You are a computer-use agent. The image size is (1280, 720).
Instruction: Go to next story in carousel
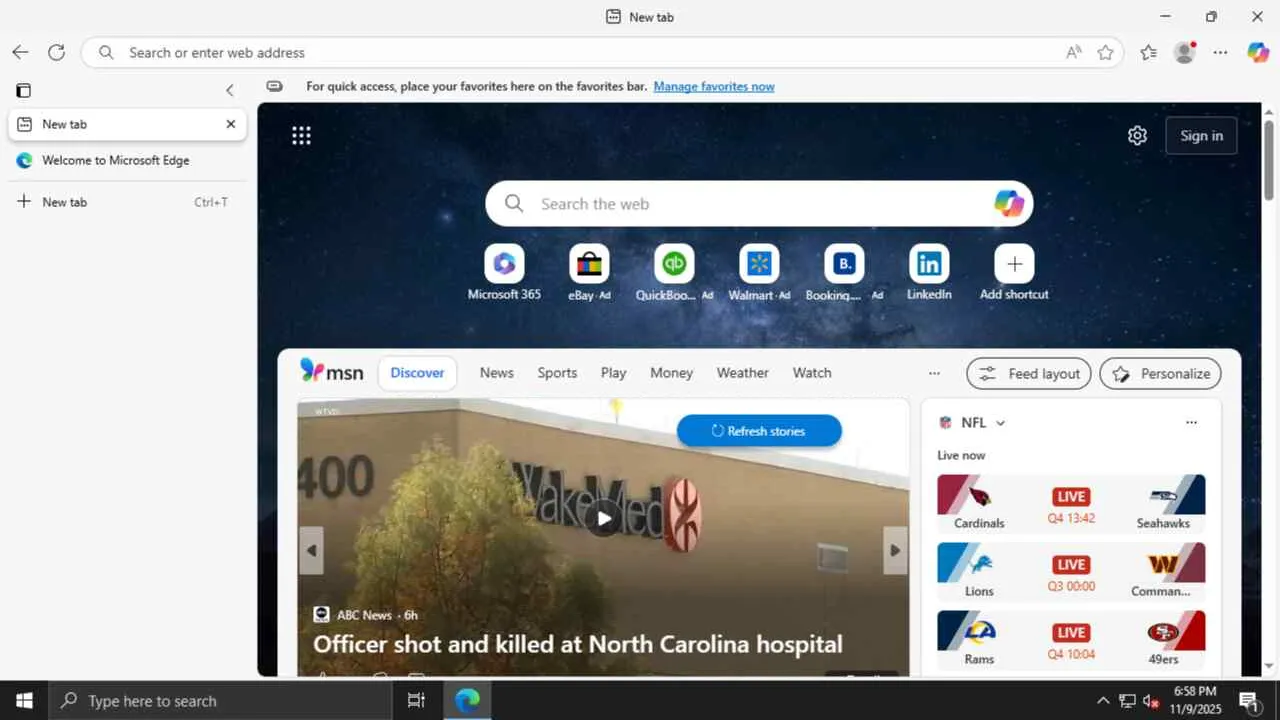click(x=895, y=550)
